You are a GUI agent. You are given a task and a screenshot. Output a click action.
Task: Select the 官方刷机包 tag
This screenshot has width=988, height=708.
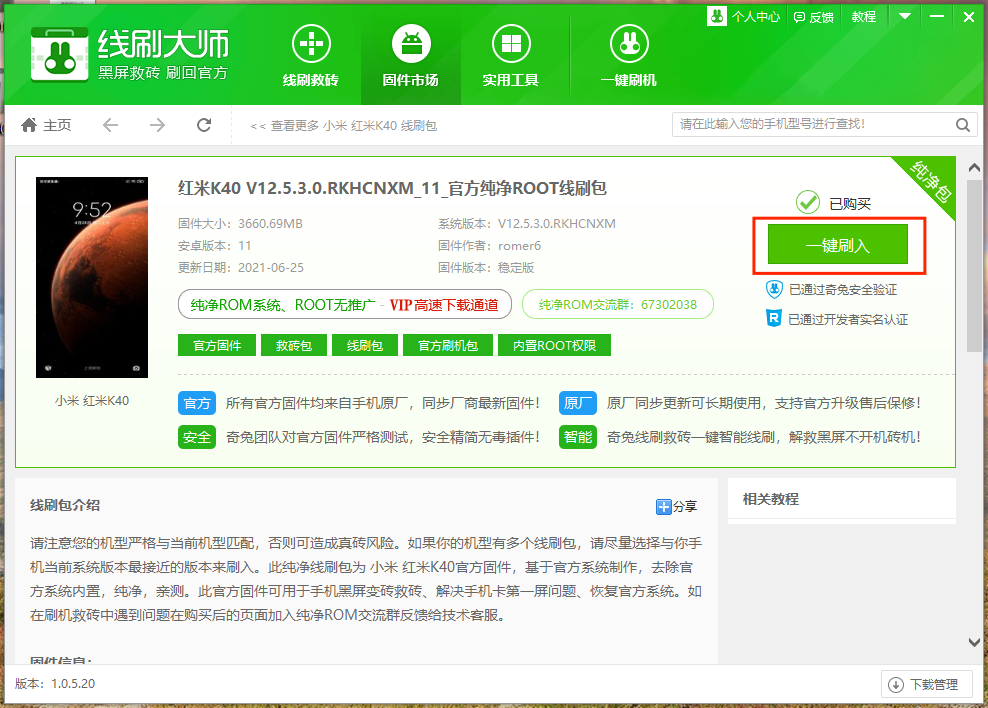[x=448, y=345]
